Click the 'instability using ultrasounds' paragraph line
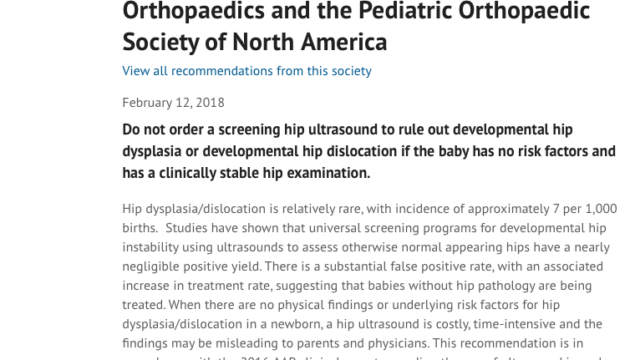 pyautogui.click(x=366, y=247)
